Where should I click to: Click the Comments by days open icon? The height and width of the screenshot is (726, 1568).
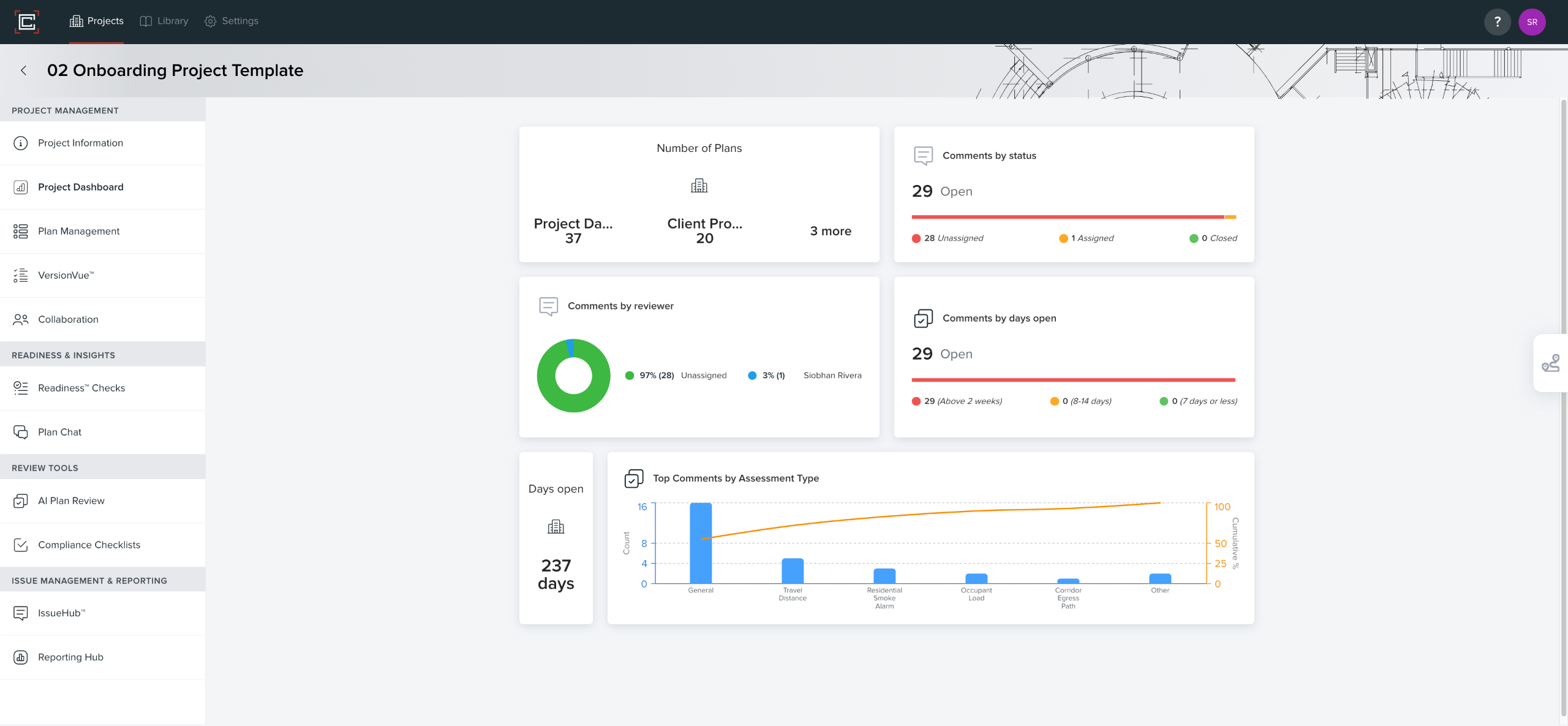[x=923, y=318]
